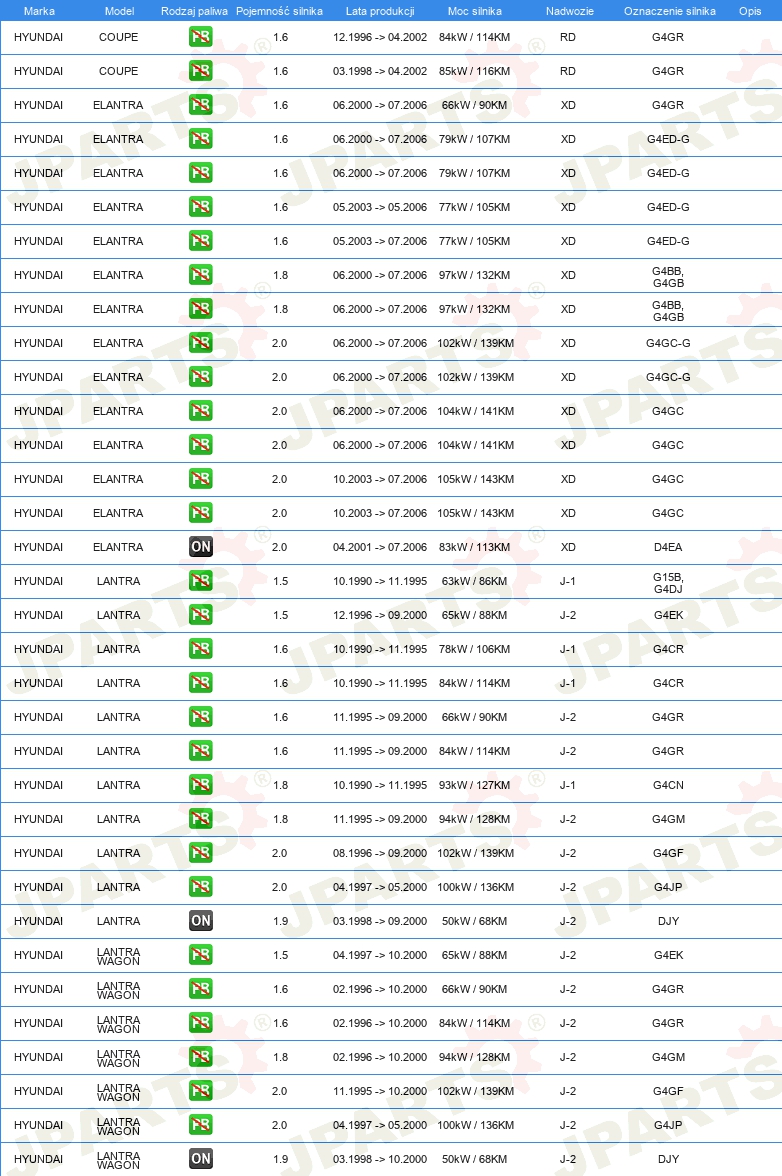The width and height of the screenshot is (782, 1176).
Task: Click the Nadwozie column header
Action: pos(570,11)
